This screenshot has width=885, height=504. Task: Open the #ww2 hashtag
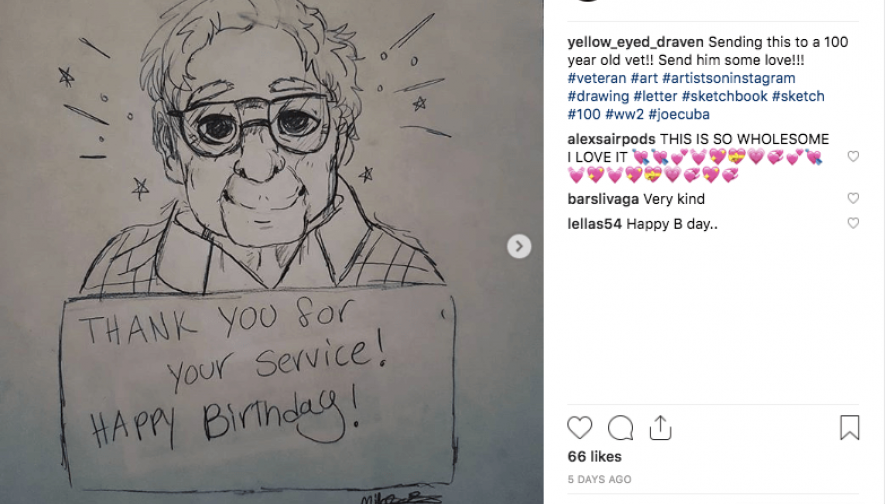[623, 114]
